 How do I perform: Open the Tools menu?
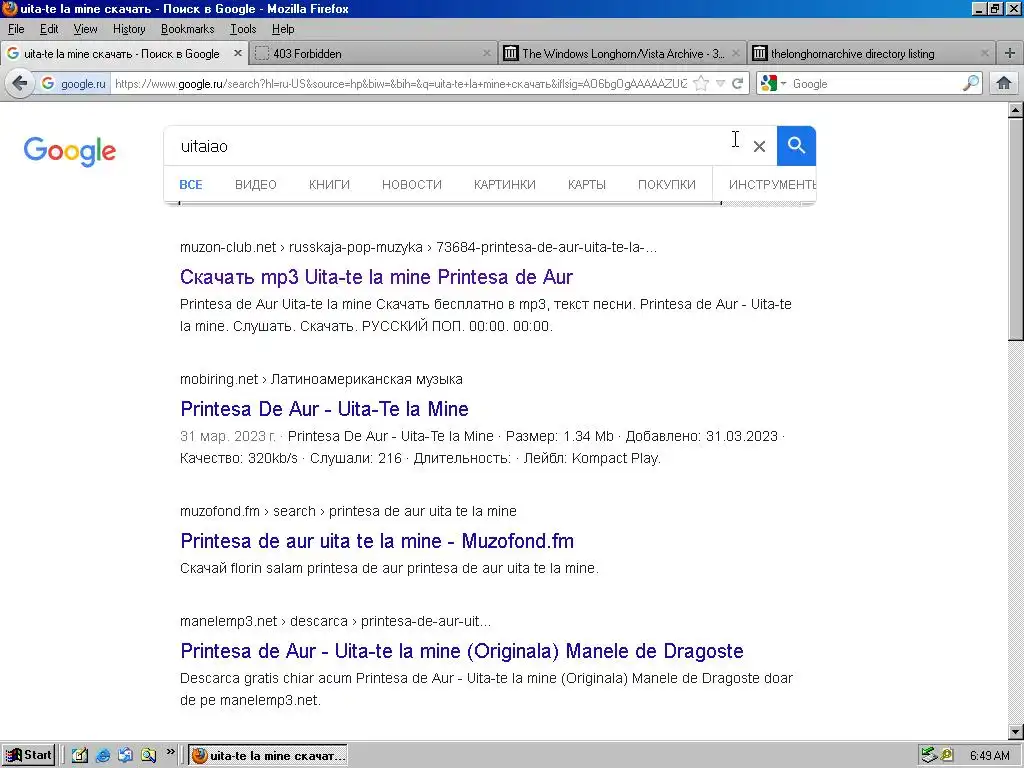(243, 29)
